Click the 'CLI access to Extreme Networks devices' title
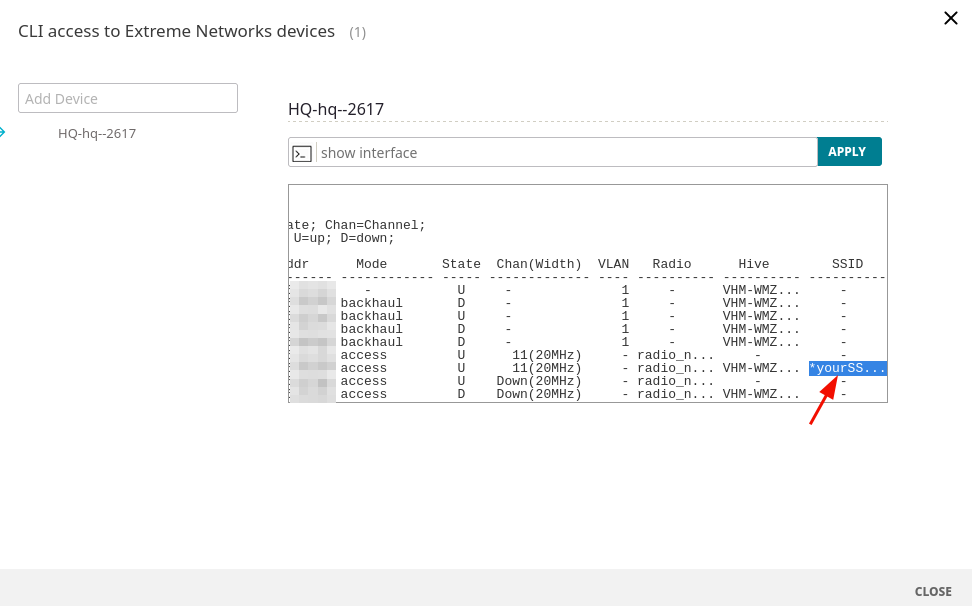The width and height of the screenshot is (972, 606). (176, 31)
